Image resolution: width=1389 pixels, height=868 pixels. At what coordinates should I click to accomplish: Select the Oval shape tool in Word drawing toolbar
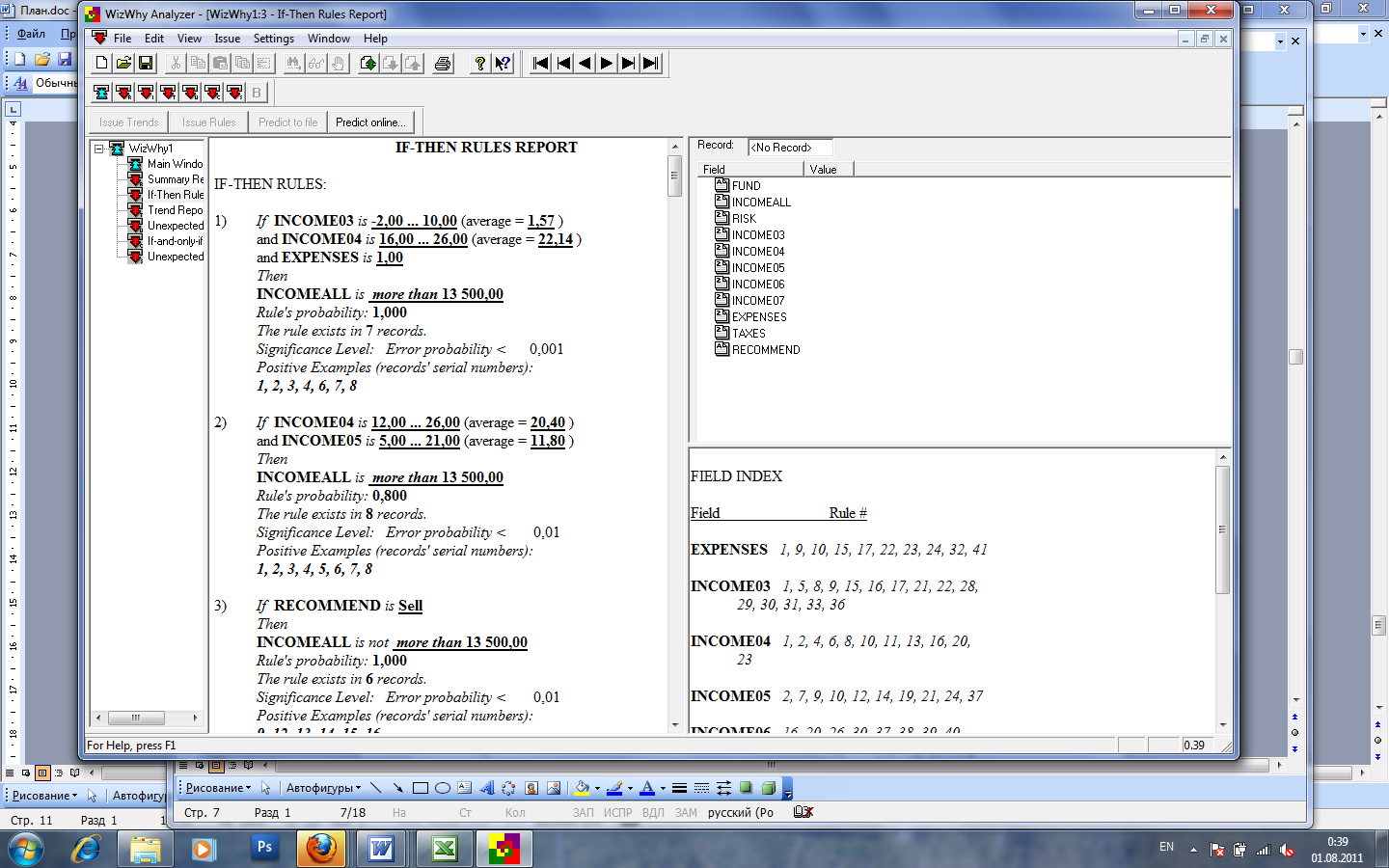click(x=443, y=788)
